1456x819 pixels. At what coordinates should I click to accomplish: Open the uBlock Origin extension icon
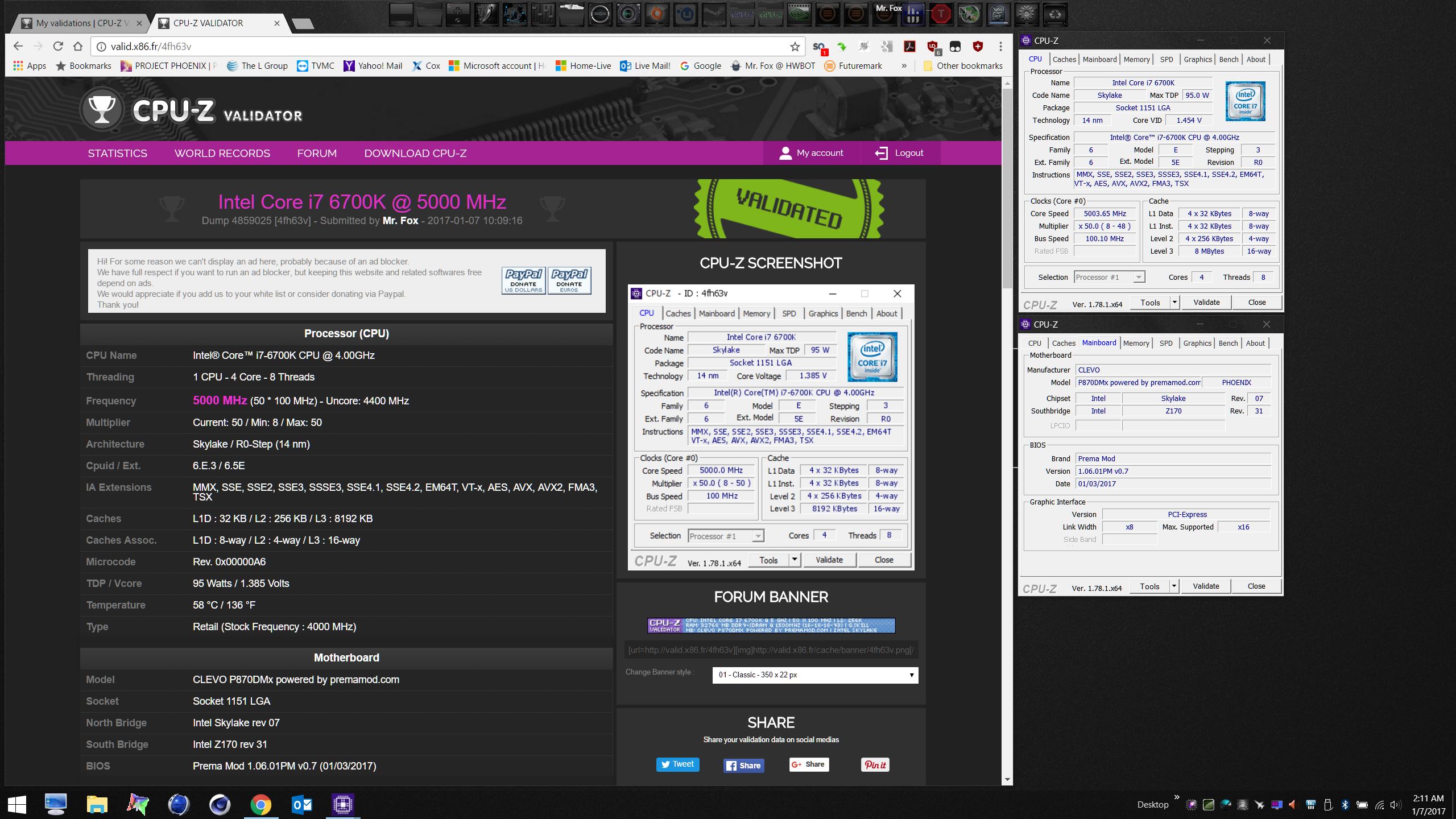tap(932, 47)
